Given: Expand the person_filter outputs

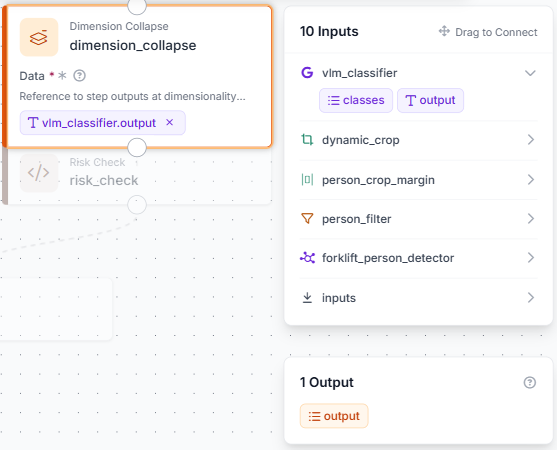Looking at the screenshot, I should tap(531, 219).
